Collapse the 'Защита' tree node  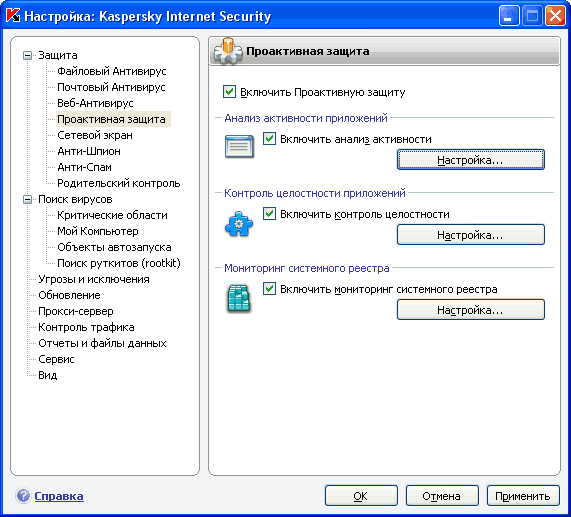point(27,55)
